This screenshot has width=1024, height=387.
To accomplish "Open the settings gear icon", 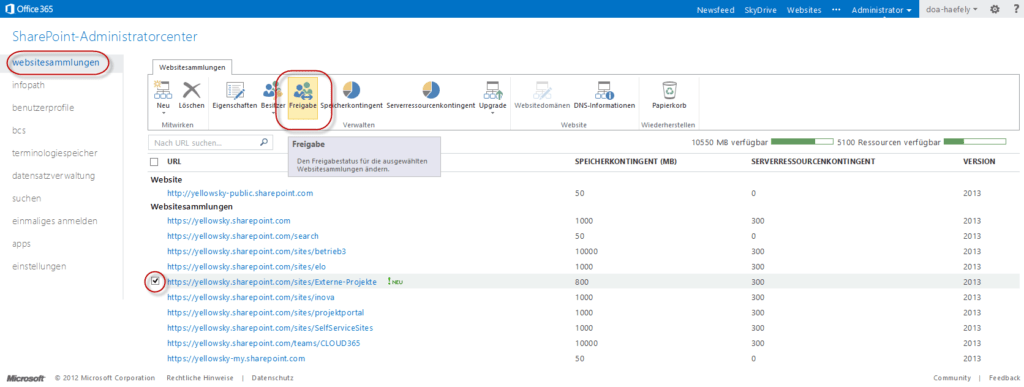I will (x=995, y=10).
